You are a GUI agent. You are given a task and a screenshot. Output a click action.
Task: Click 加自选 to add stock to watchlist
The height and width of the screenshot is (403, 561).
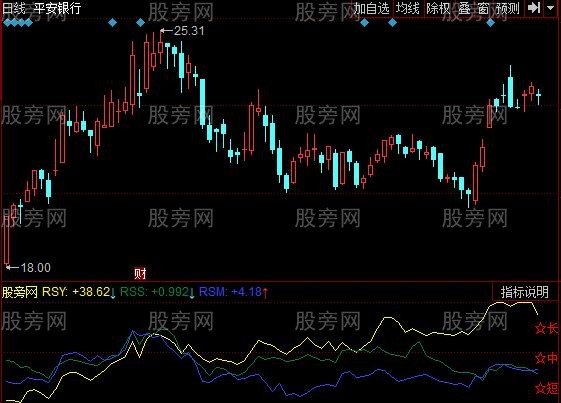pos(371,9)
